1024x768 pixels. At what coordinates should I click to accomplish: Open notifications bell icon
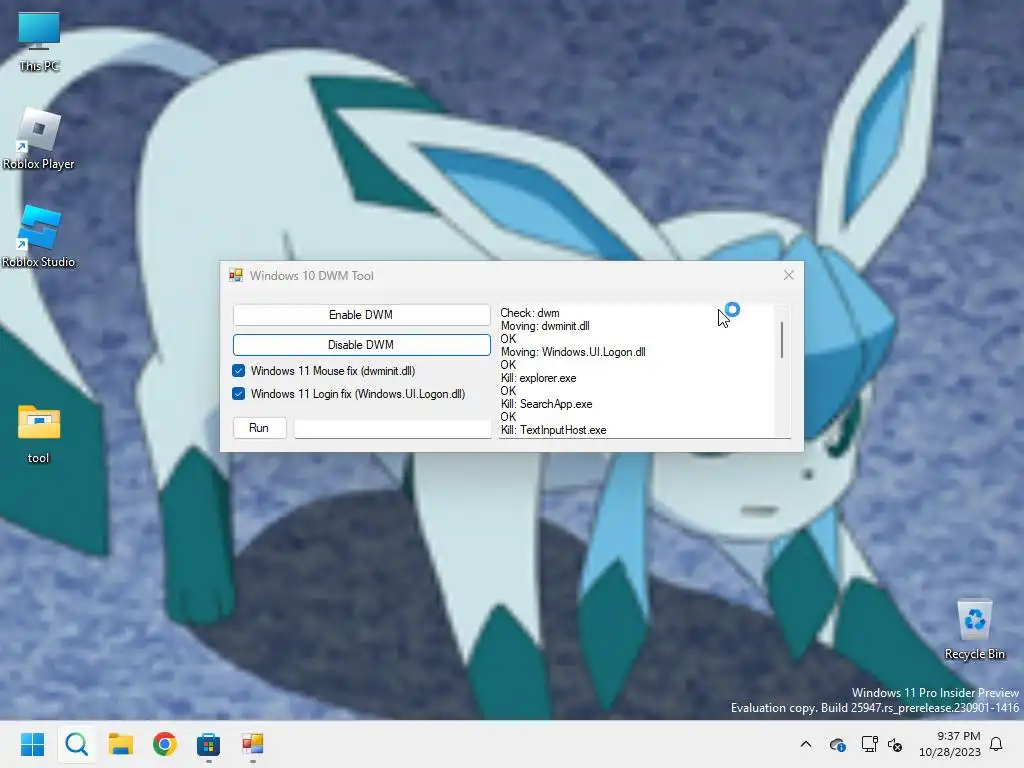(996, 744)
